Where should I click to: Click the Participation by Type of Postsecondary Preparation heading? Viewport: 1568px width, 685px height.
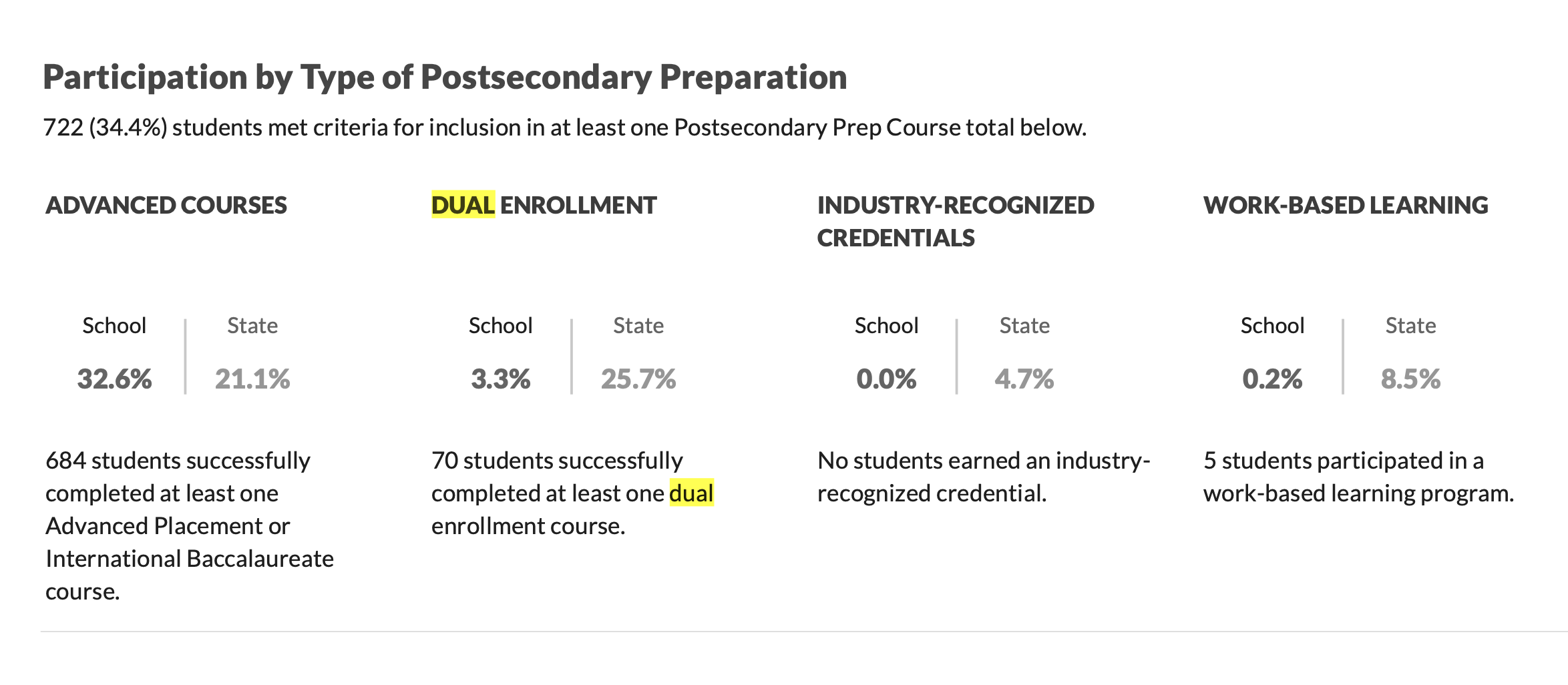(x=445, y=77)
